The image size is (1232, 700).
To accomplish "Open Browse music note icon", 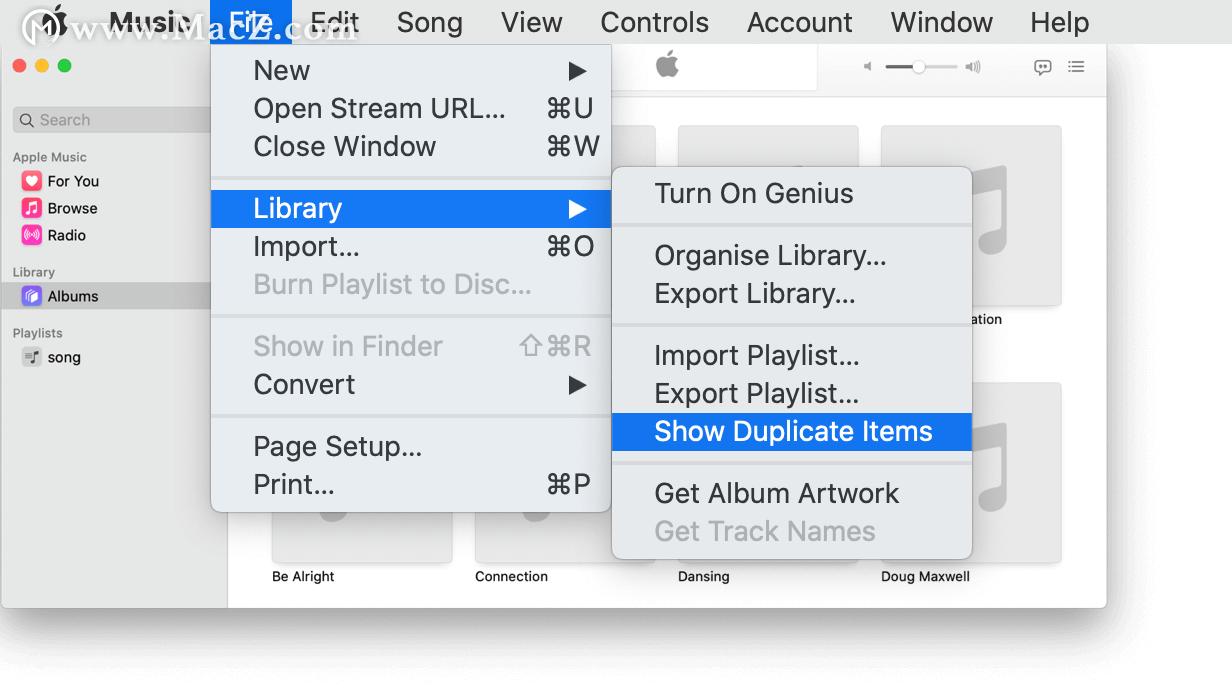I will [31, 208].
